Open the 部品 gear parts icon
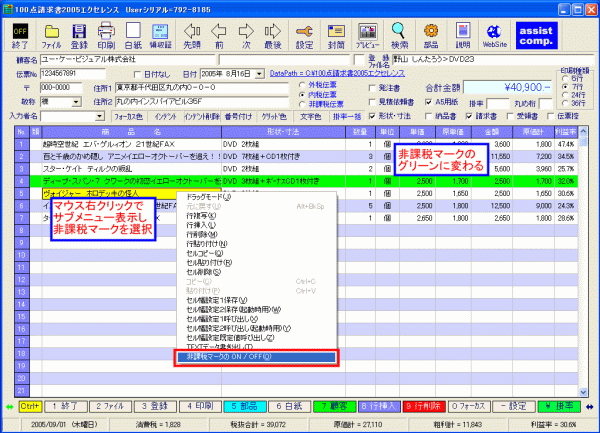Image resolution: width=600 pixels, height=433 pixels. [431, 36]
